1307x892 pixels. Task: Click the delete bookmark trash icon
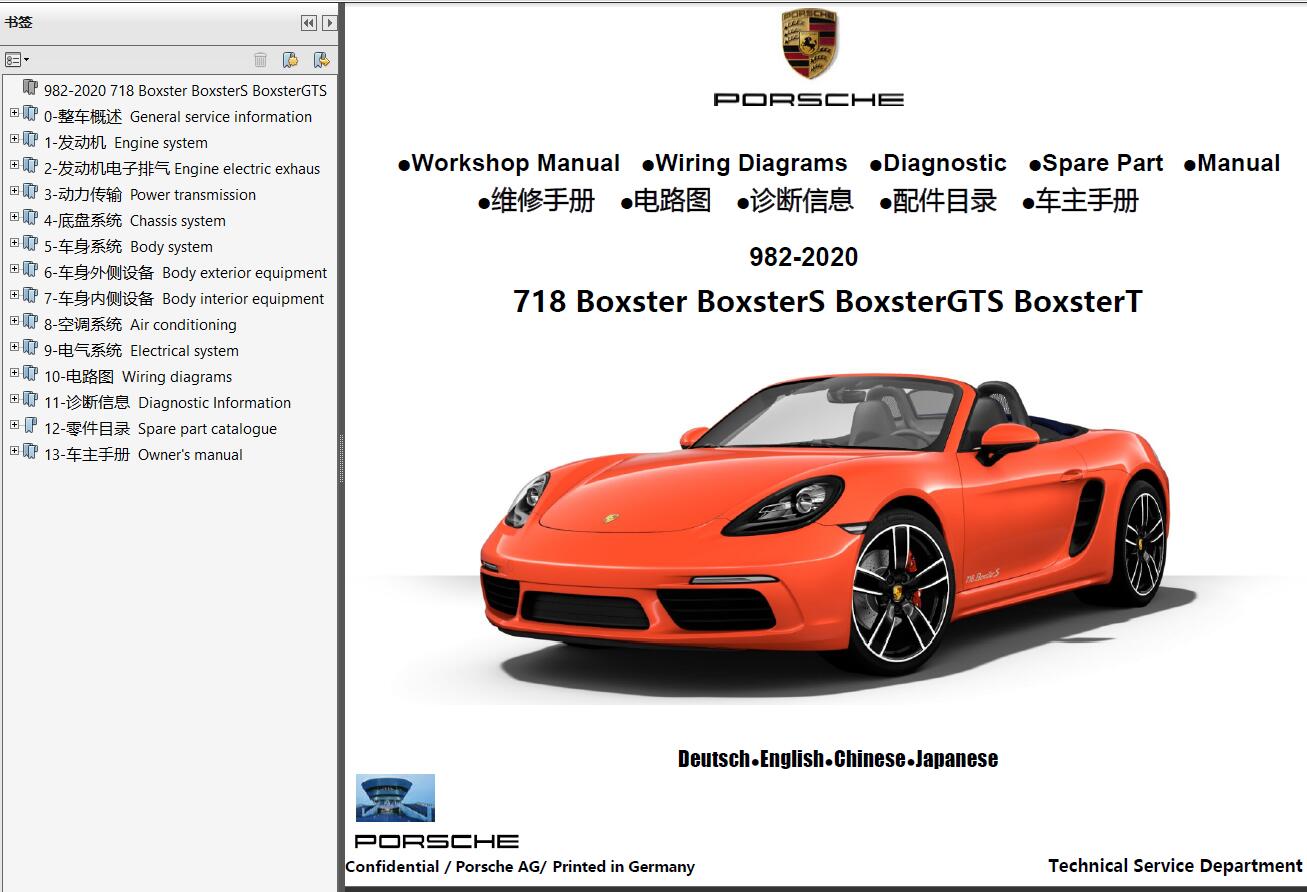click(x=260, y=60)
